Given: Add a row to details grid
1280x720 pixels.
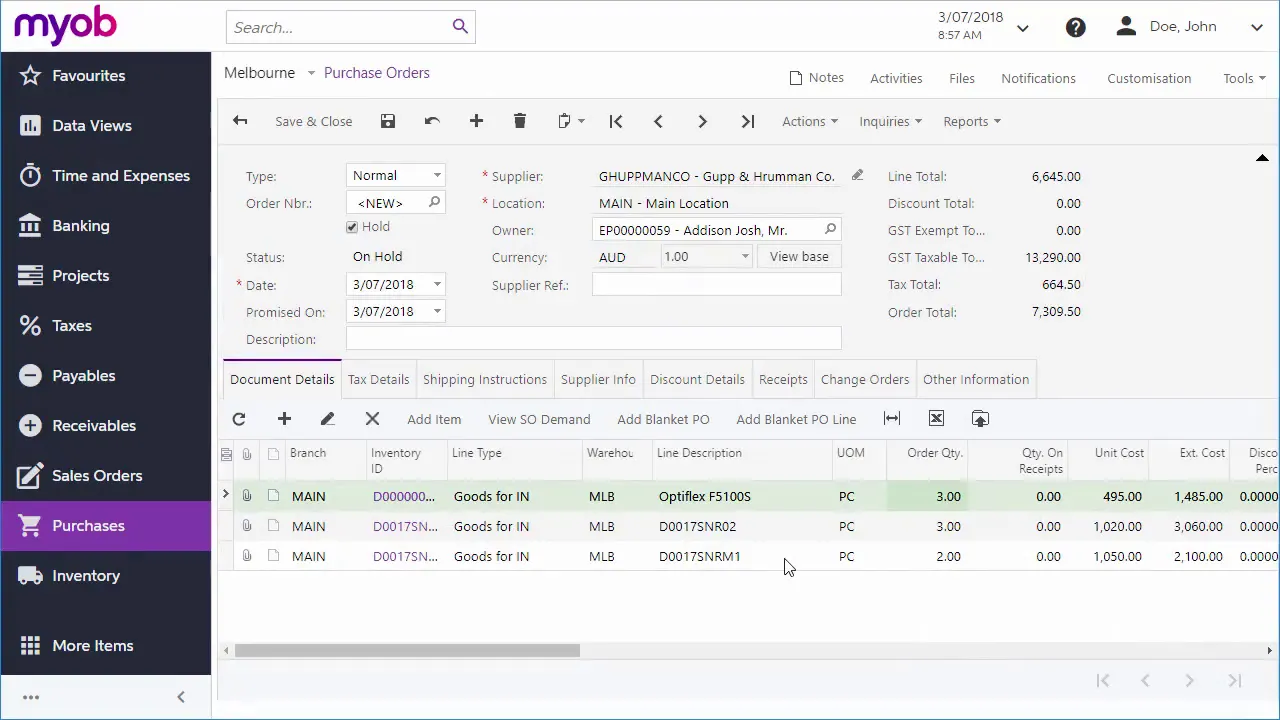Looking at the screenshot, I should click(x=284, y=419).
